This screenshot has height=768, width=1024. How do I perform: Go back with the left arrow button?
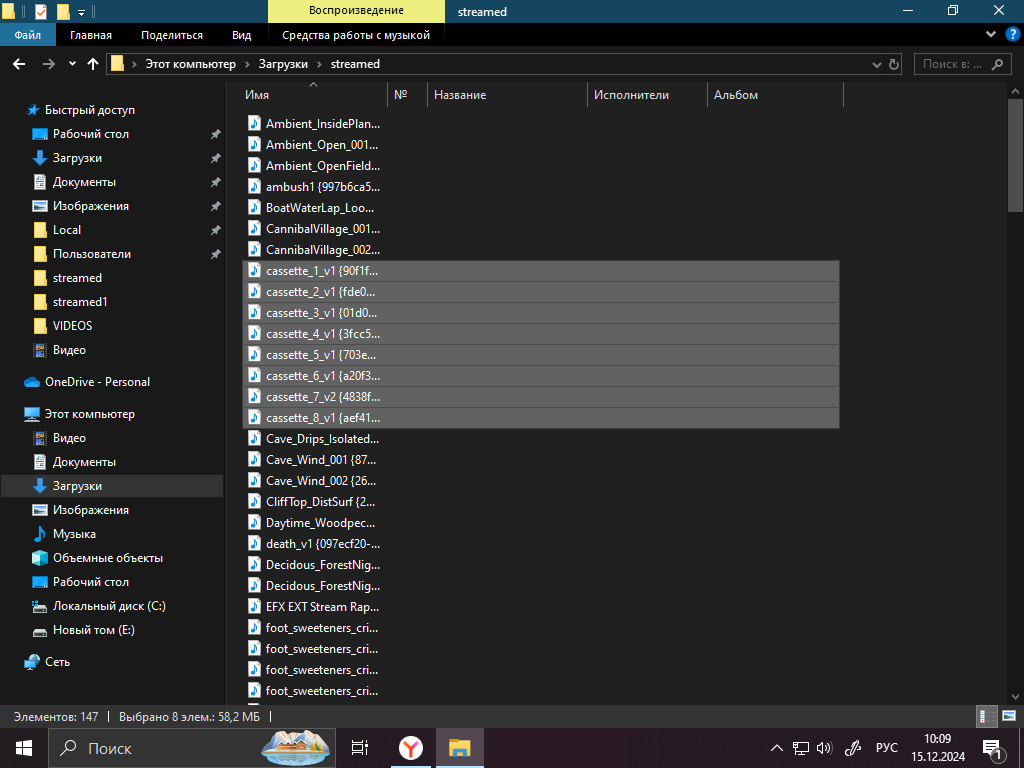point(19,64)
